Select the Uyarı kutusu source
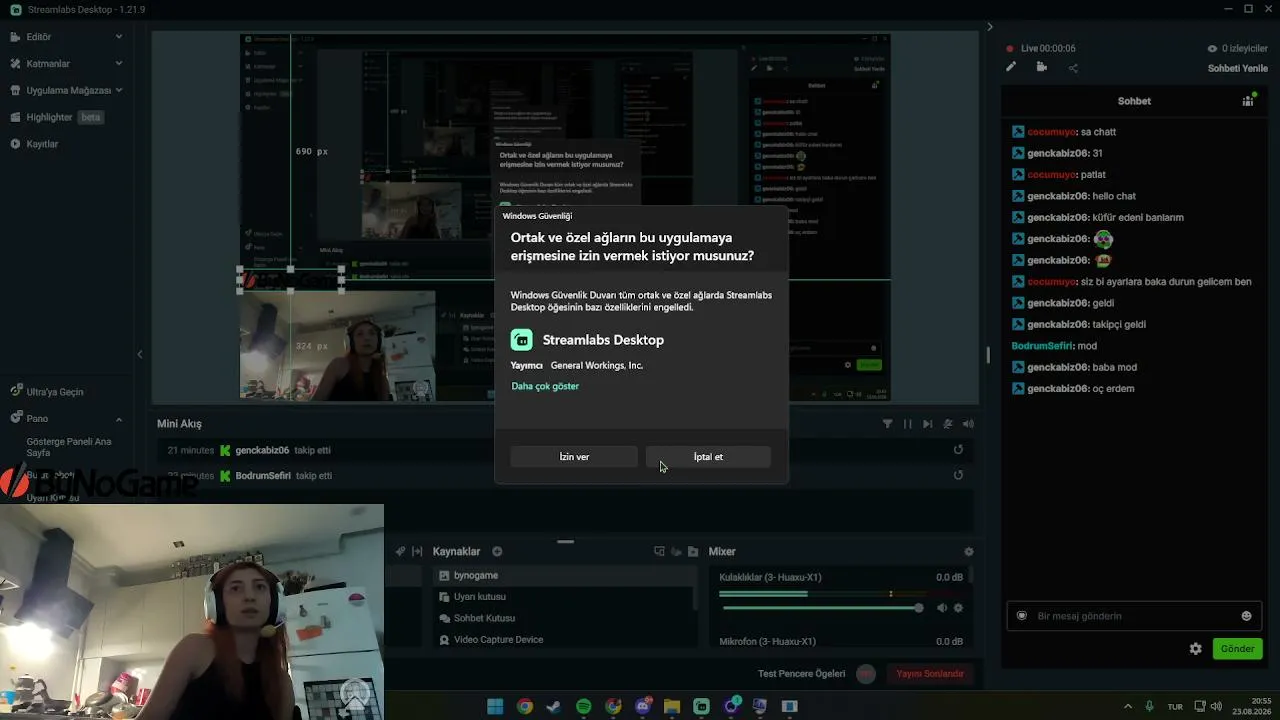Image resolution: width=1280 pixels, height=720 pixels. pyautogui.click(x=565, y=597)
